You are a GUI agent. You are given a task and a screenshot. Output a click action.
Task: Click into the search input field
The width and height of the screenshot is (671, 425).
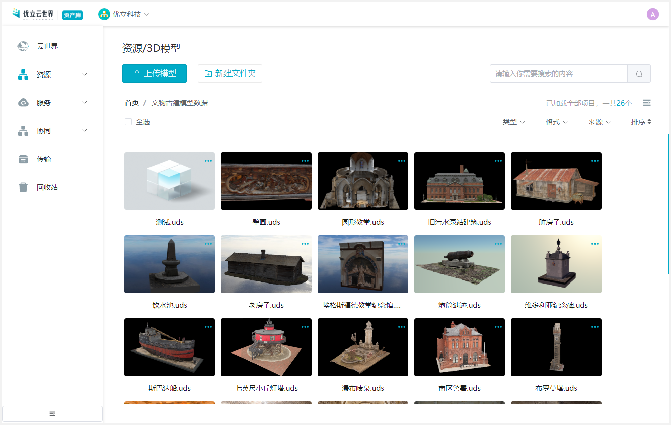(x=559, y=74)
